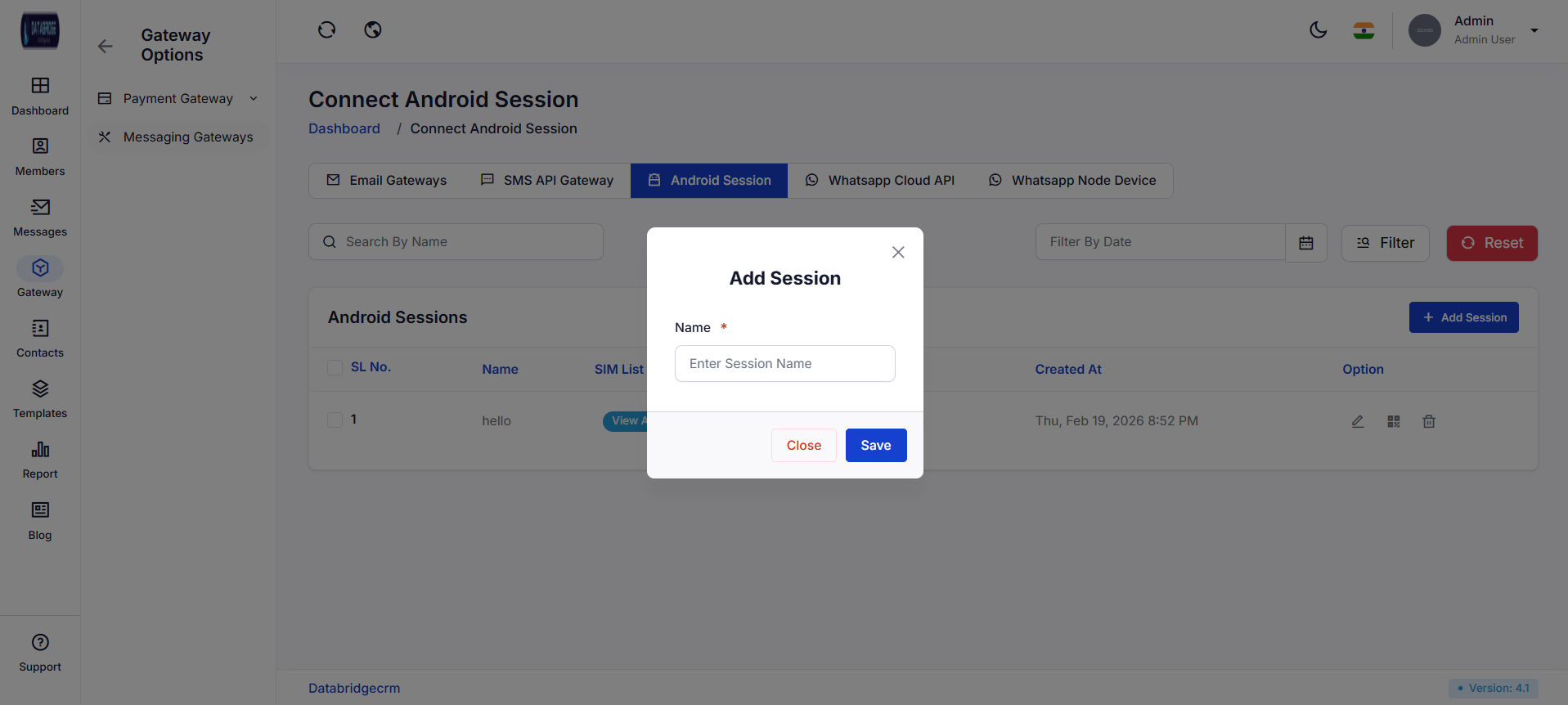Expand the Payment Gateway submenu
The image size is (1568, 705).
(178, 99)
